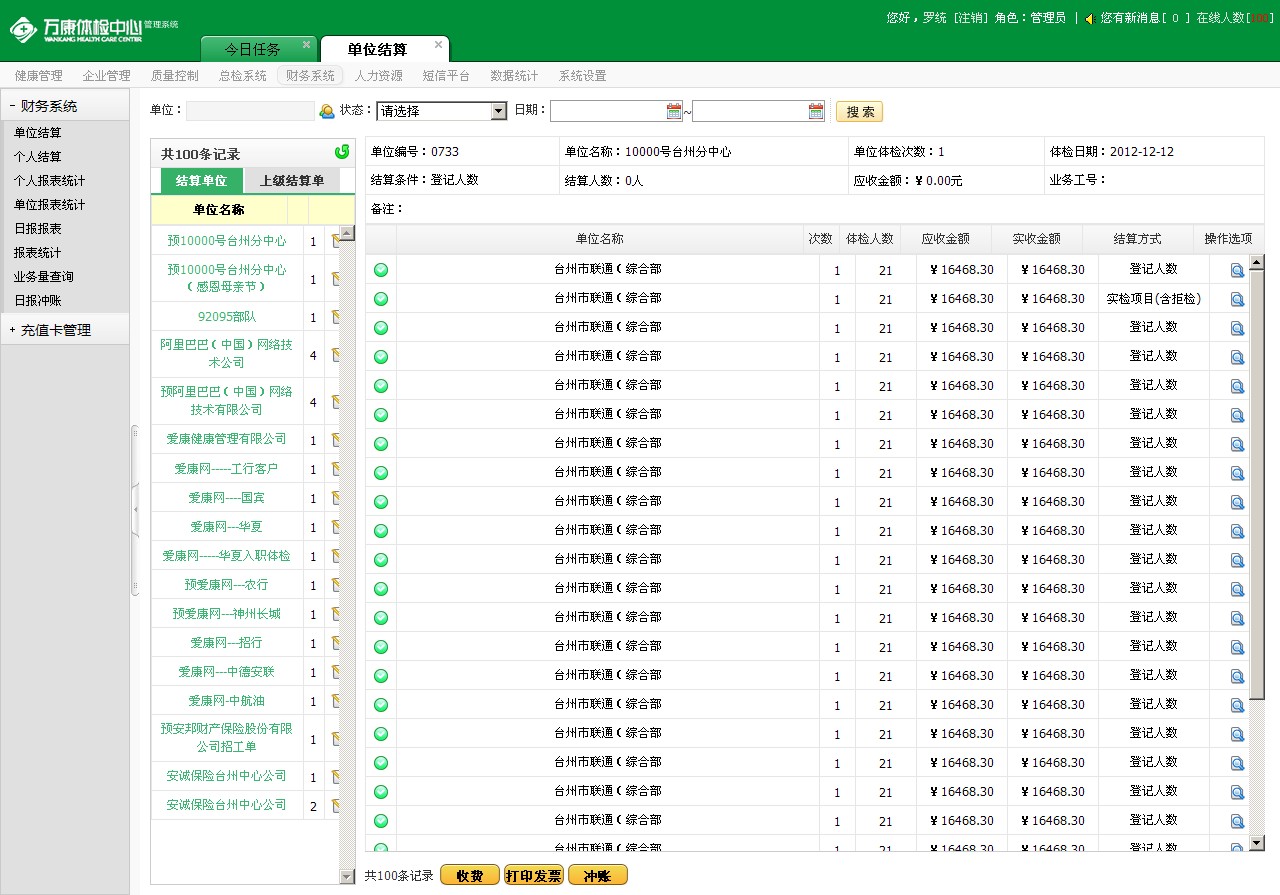The image size is (1280, 895).
Task: Click the 注销 logout link
Action: [969, 18]
